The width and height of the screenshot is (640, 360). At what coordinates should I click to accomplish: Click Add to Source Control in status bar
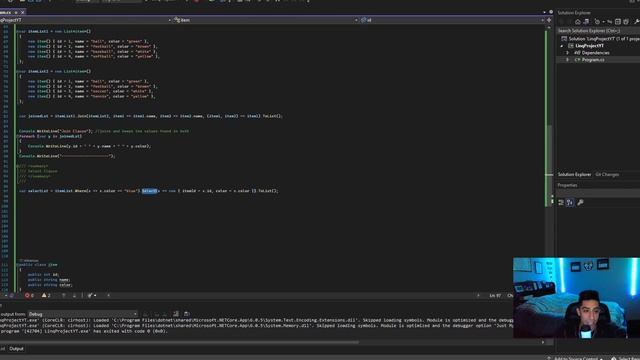coord(575,358)
